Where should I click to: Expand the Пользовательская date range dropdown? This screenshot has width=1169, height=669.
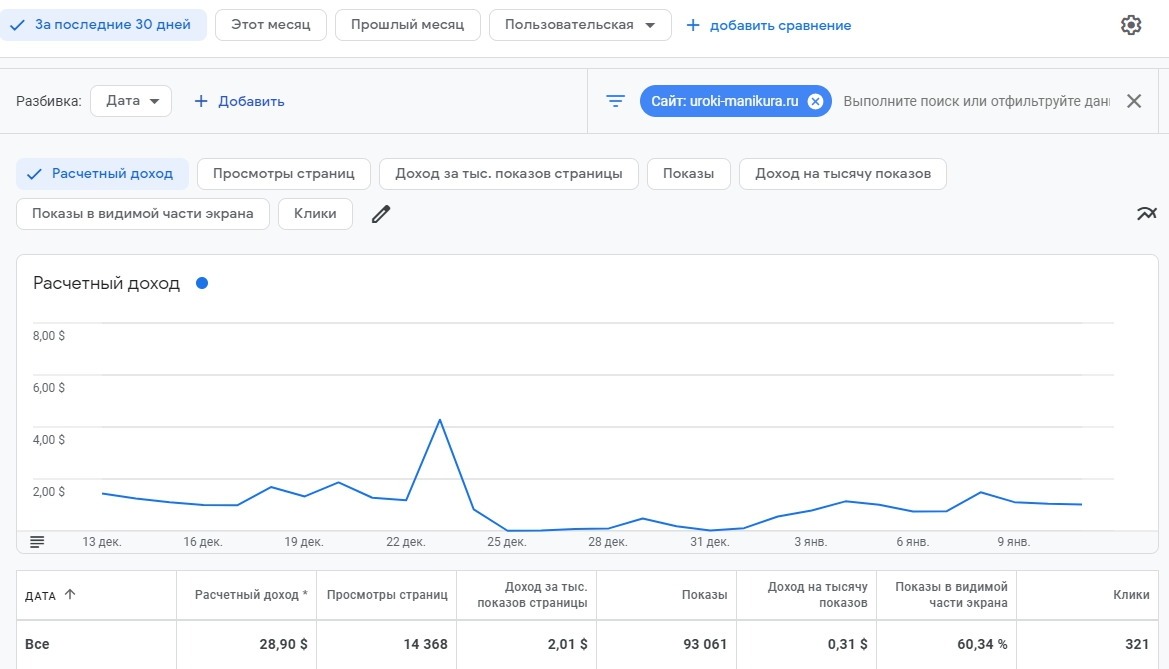point(580,25)
